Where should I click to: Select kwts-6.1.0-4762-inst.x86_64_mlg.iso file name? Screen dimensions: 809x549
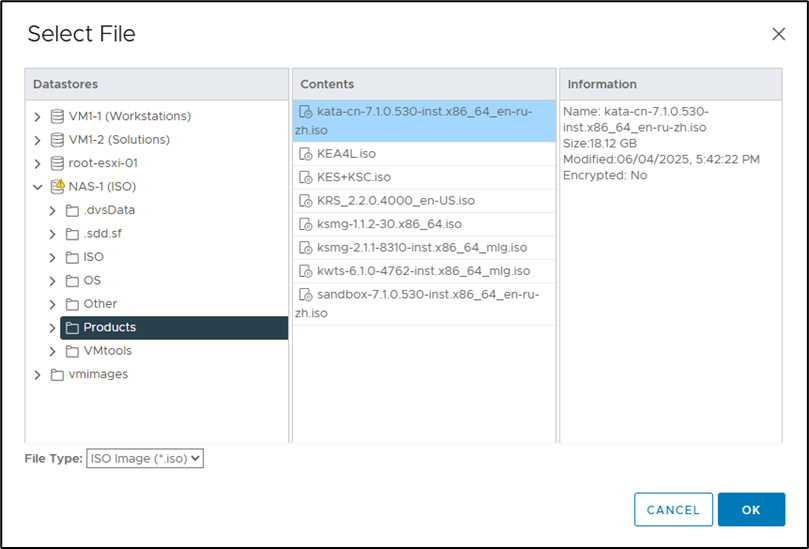pos(424,271)
